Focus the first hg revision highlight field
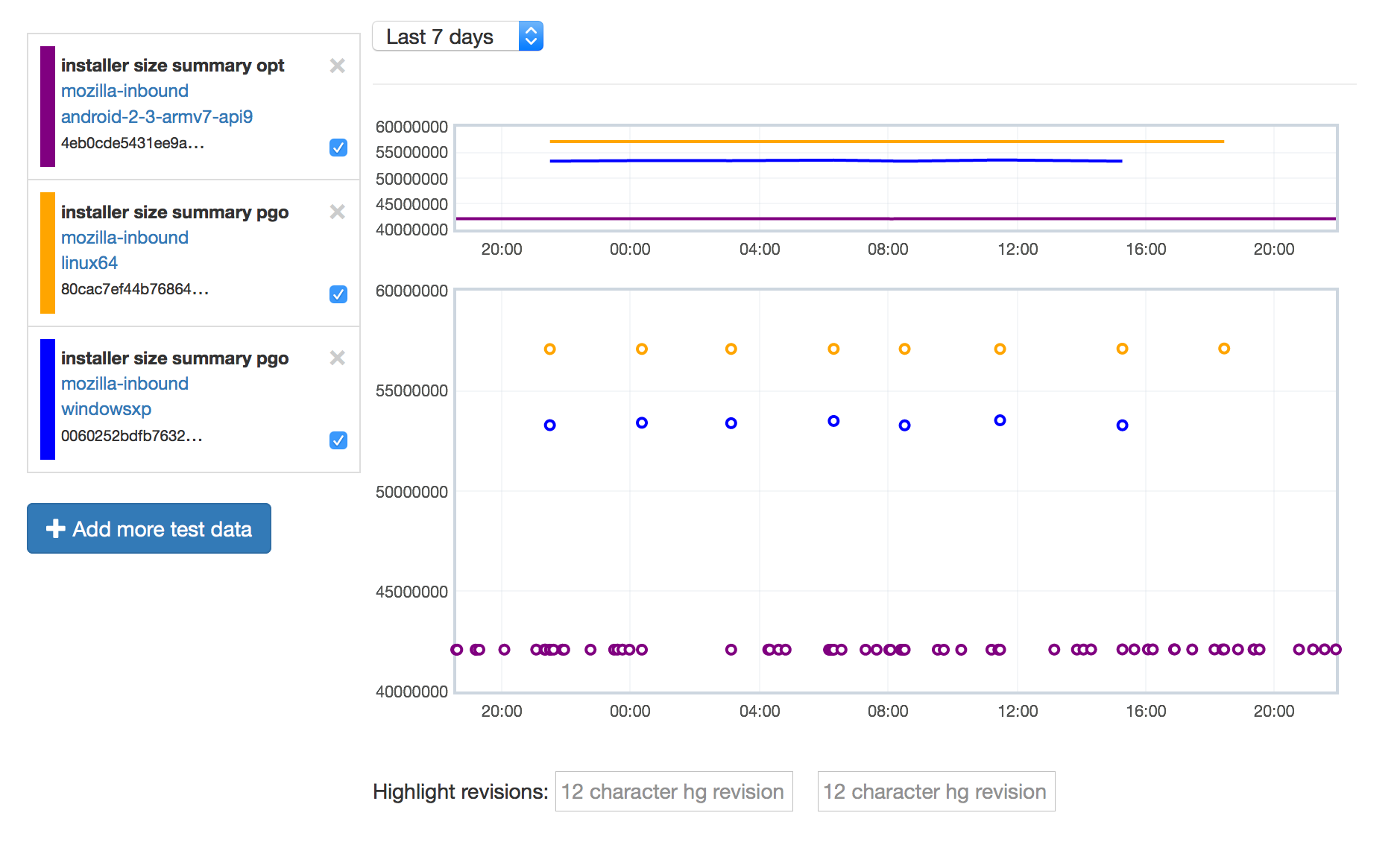Image resolution: width=1400 pixels, height=845 pixels. tap(673, 791)
